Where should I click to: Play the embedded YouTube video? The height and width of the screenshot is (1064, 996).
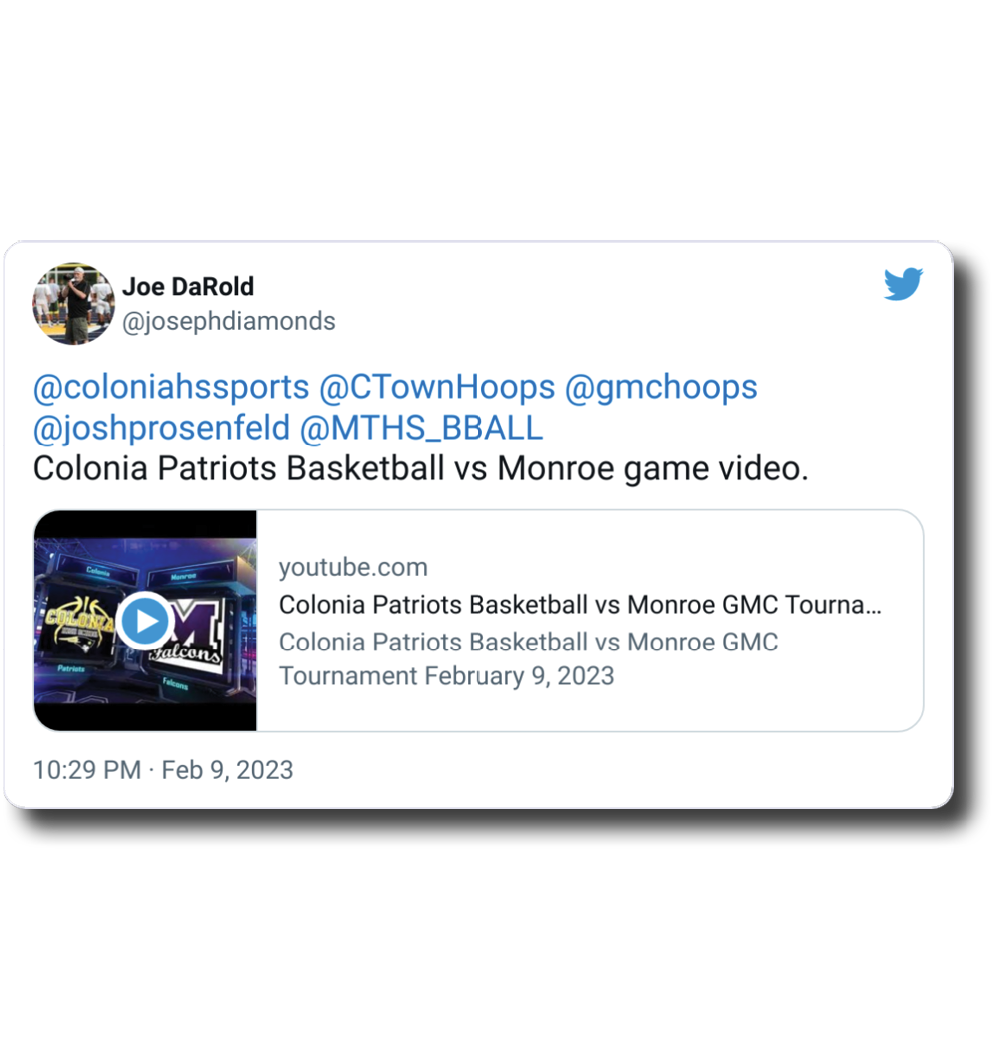point(145,621)
